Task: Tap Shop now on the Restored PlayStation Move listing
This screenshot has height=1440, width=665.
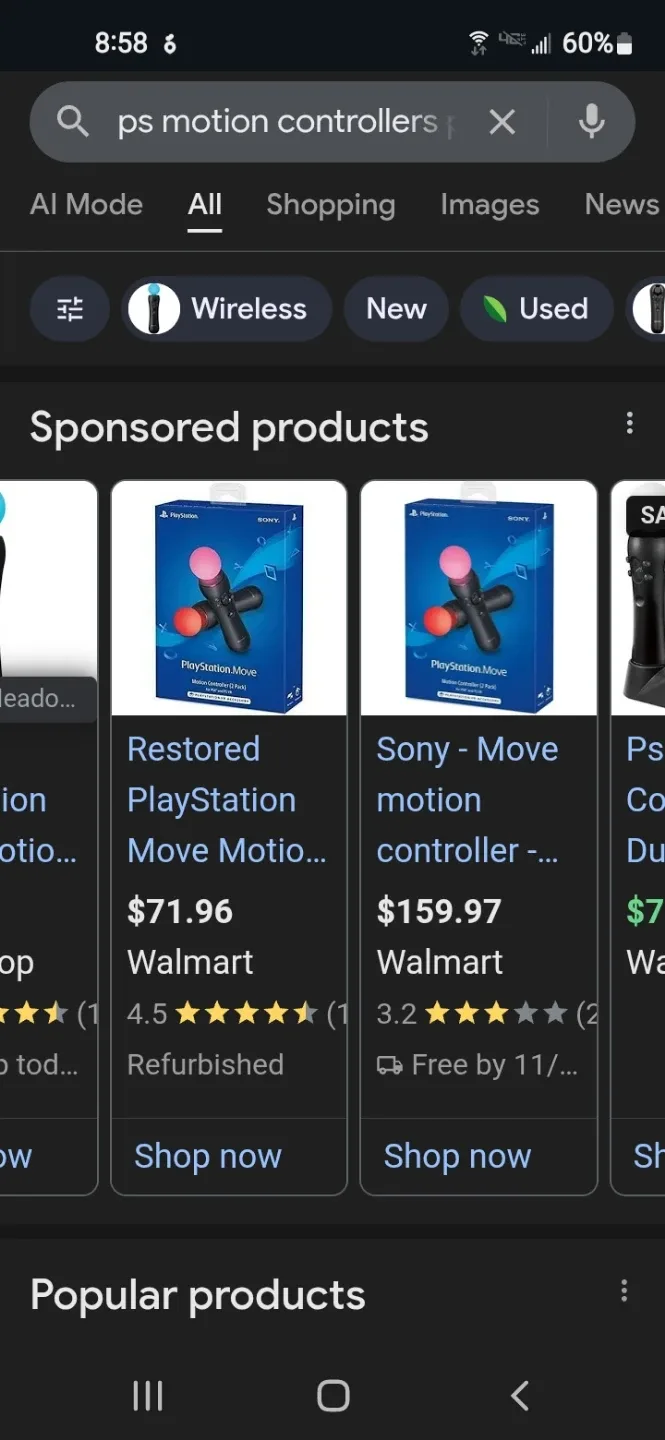Action: 207,1156
